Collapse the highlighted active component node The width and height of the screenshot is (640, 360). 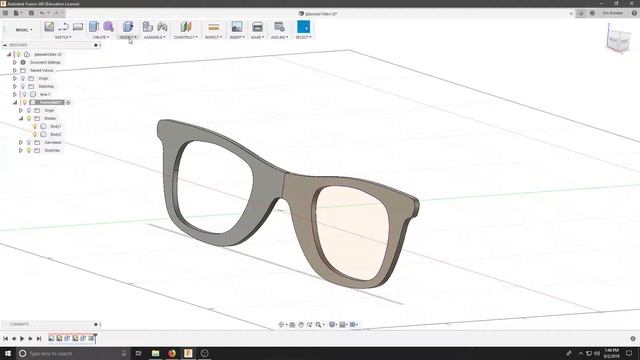15,102
